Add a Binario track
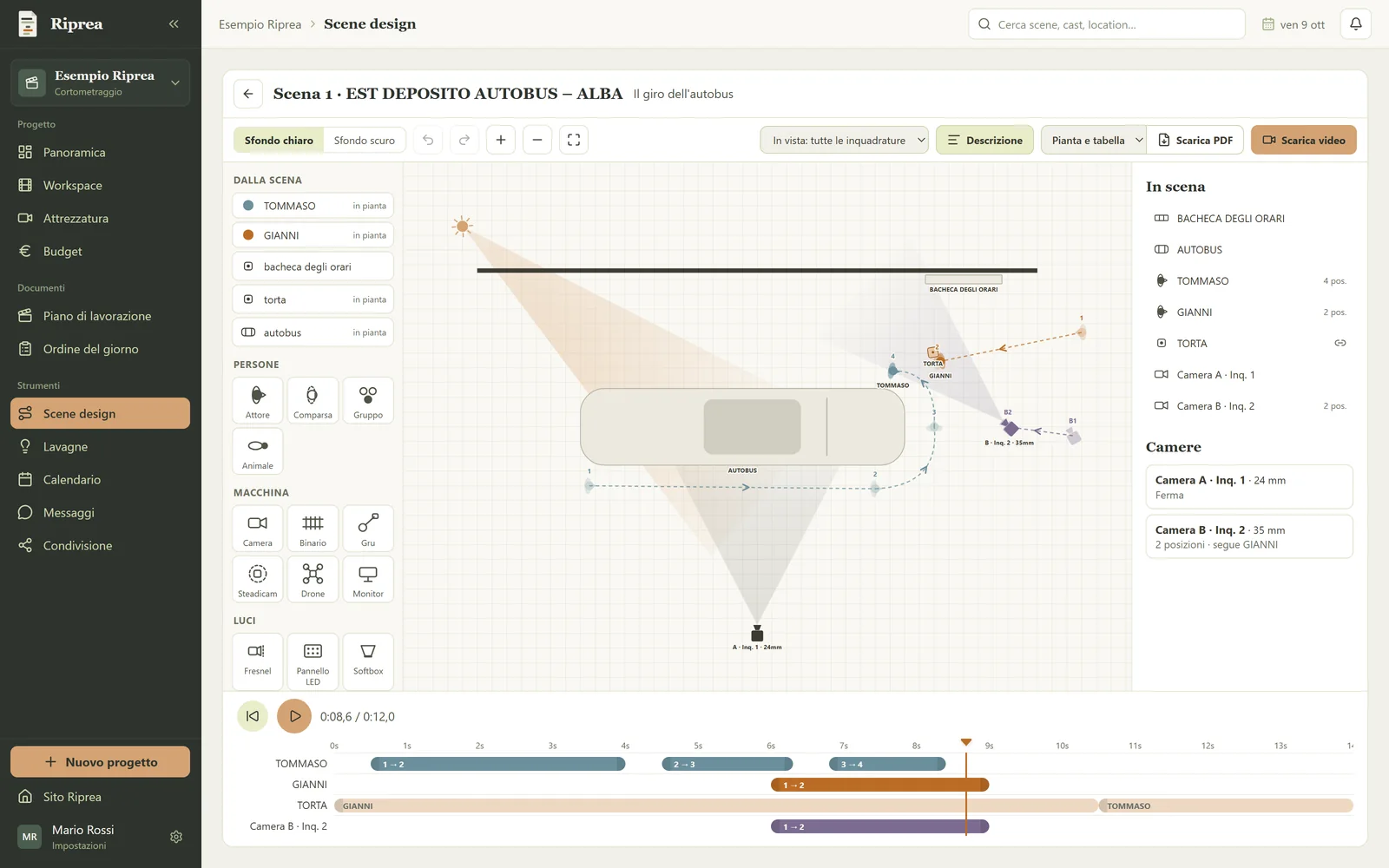The image size is (1389, 868). (x=313, y=529)
